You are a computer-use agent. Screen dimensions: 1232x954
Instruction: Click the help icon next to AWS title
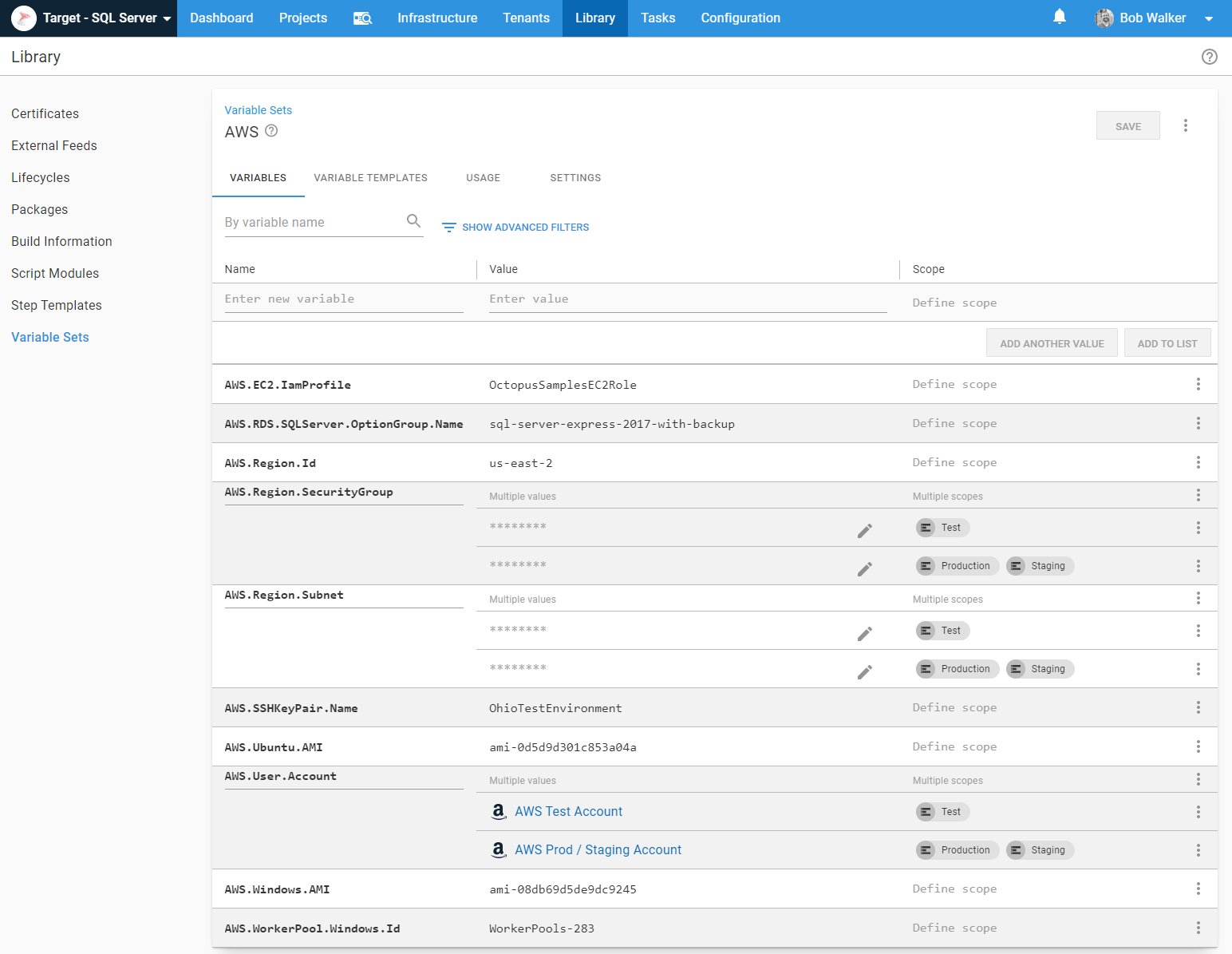pyautogui.click(x=271, y=131)
